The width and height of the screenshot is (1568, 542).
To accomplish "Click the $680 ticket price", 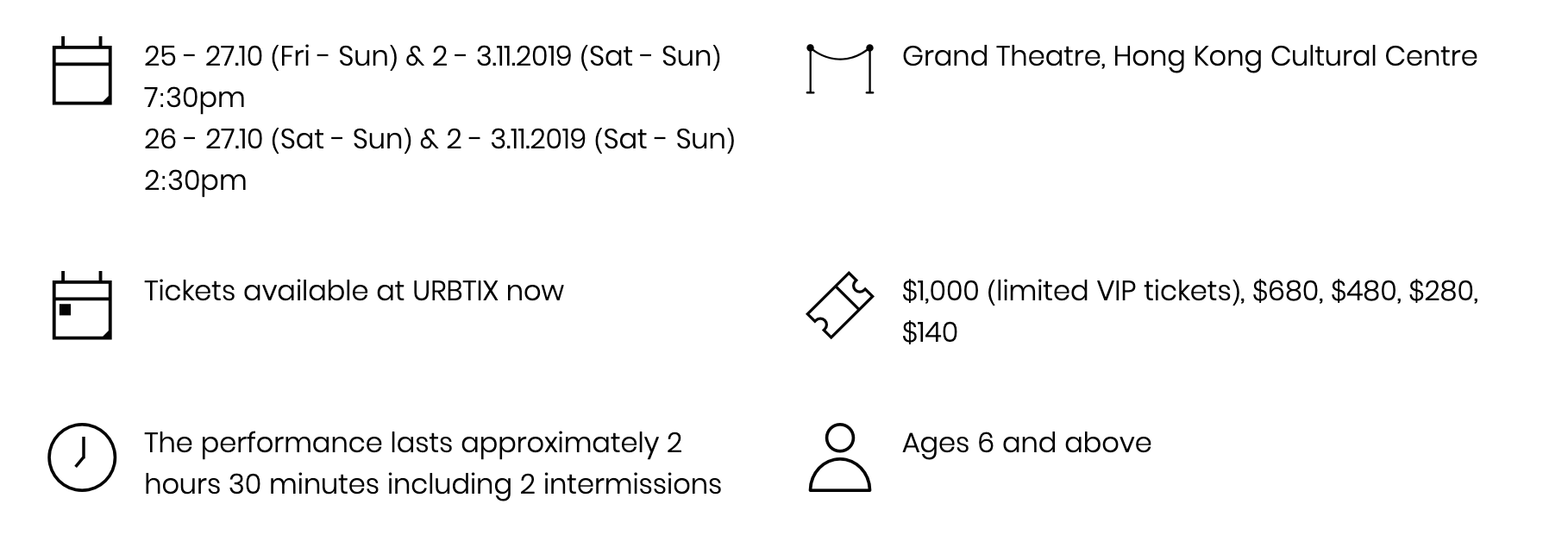I will [x=1287, y=292].
